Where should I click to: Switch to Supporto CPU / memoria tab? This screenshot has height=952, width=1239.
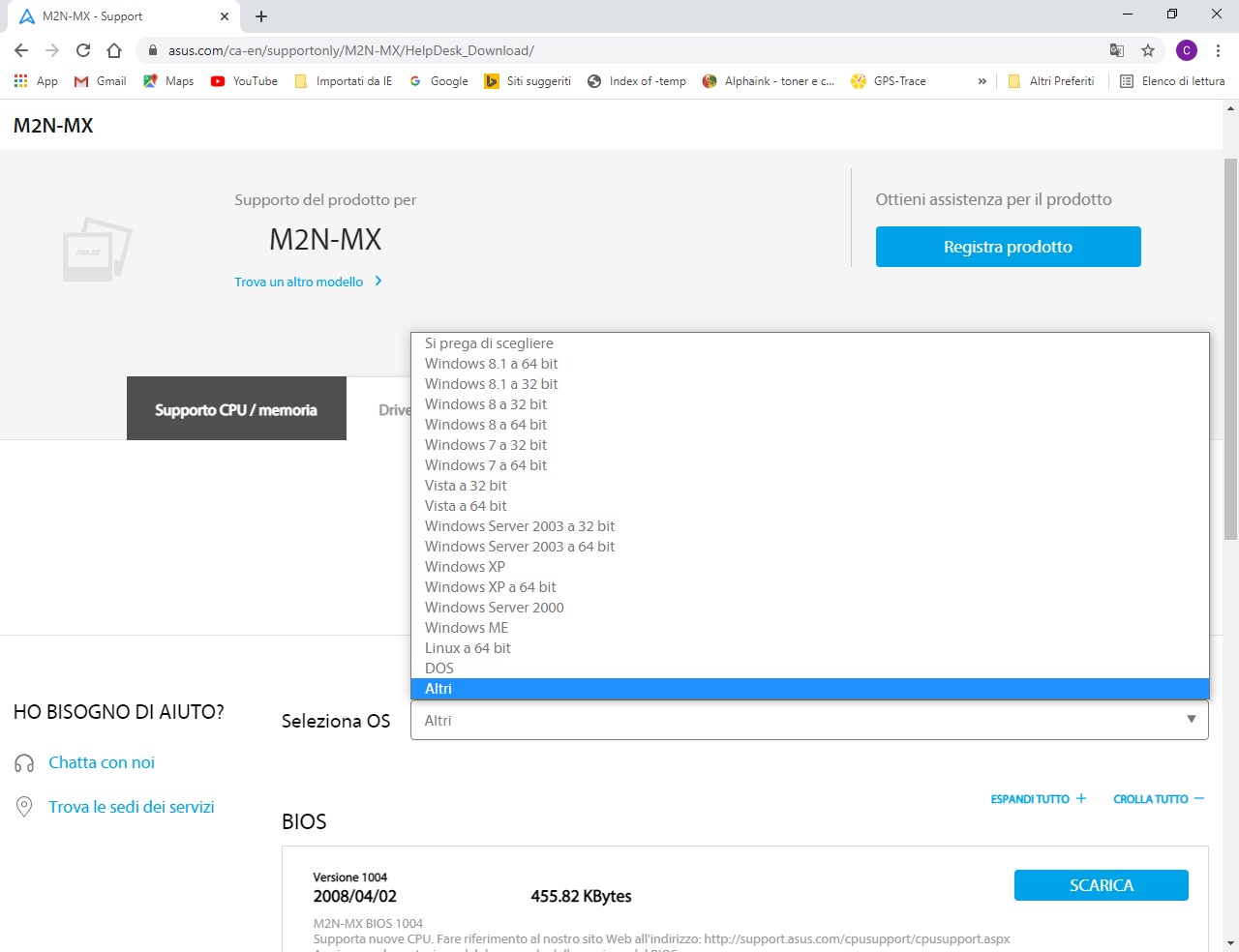pyautogui.click(x=236, y=409)
